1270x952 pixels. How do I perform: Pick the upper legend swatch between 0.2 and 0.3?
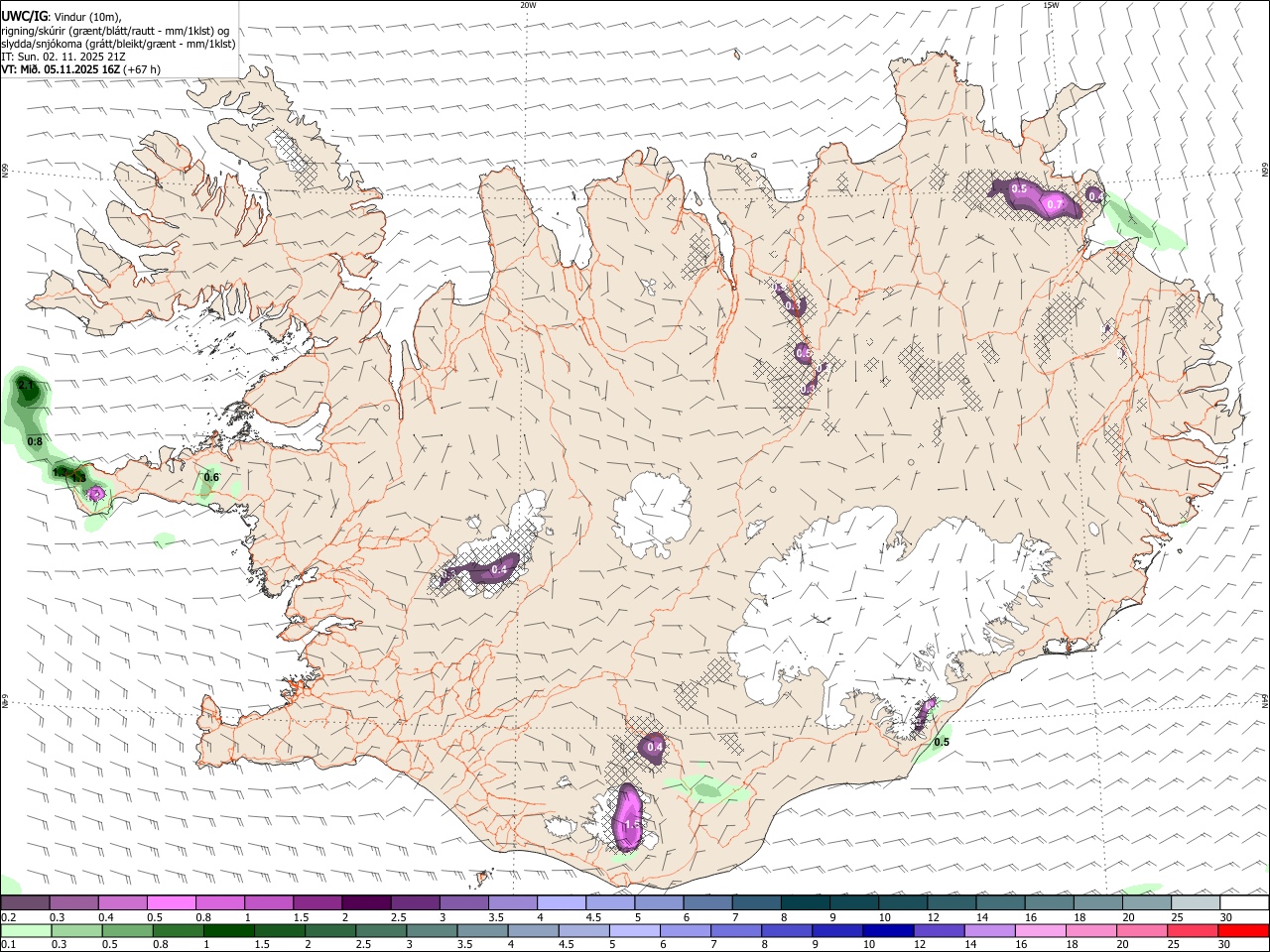[25, 903]
